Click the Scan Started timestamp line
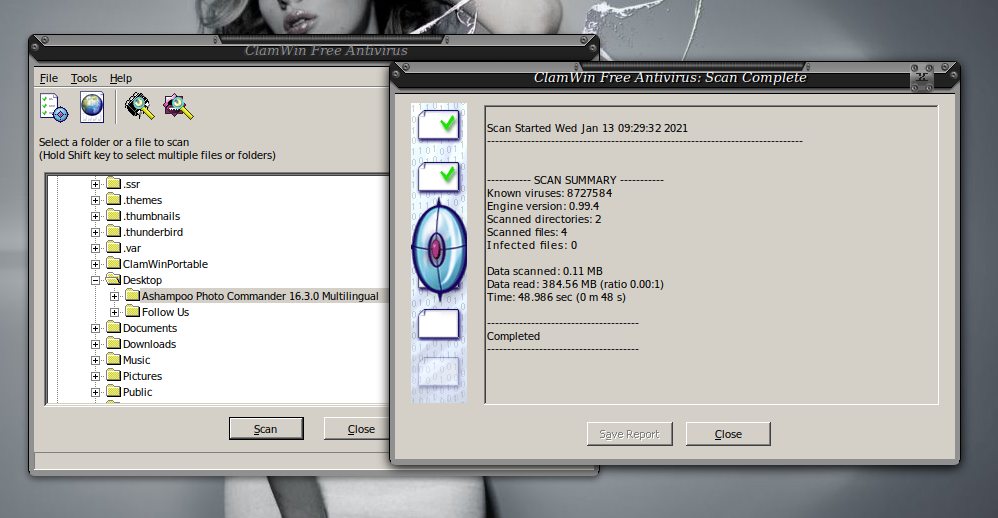The width and height of the screenshot is (998, 518). coord(587,128)
